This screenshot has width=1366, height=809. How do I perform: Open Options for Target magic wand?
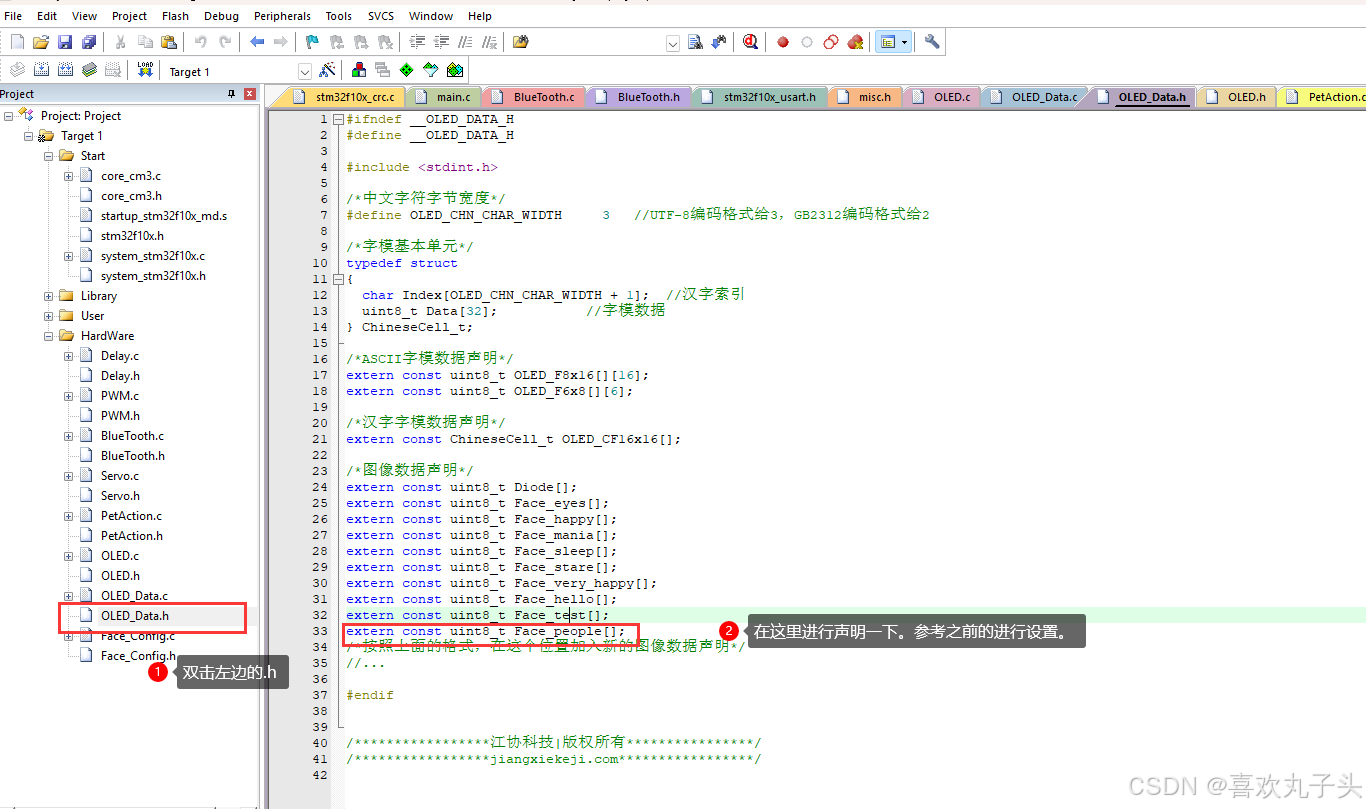coord(326,70)
